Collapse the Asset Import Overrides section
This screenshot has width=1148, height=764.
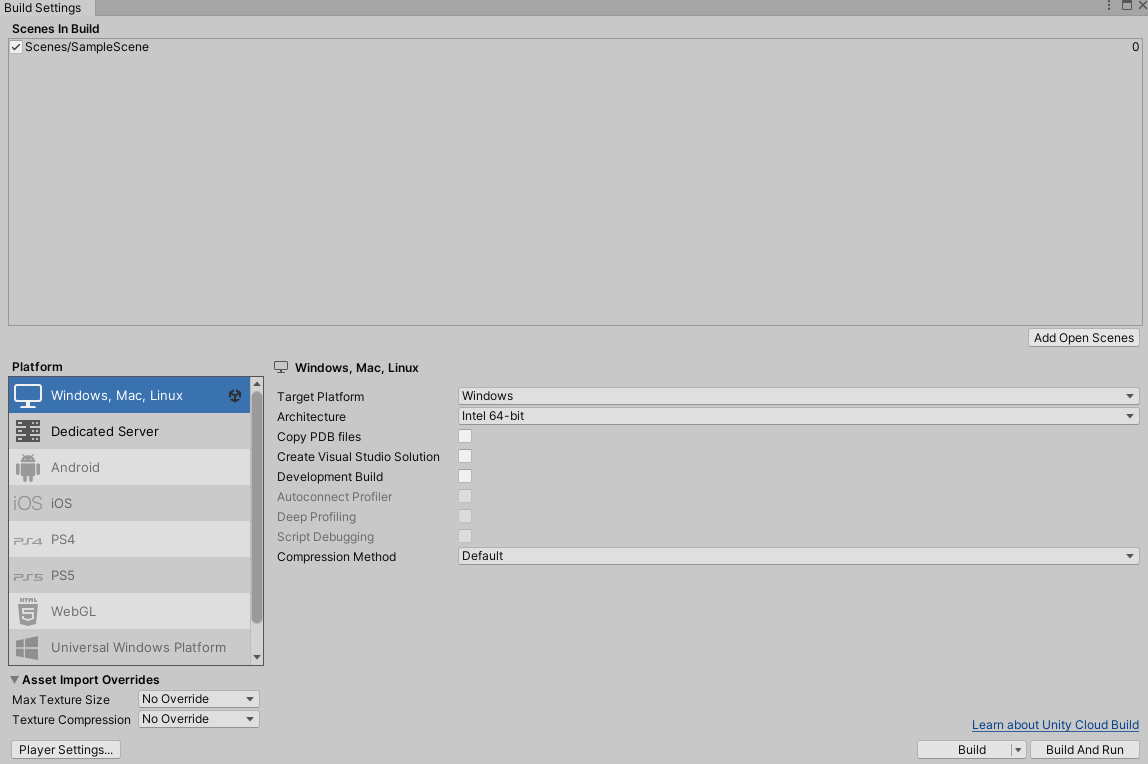[15, 680]
